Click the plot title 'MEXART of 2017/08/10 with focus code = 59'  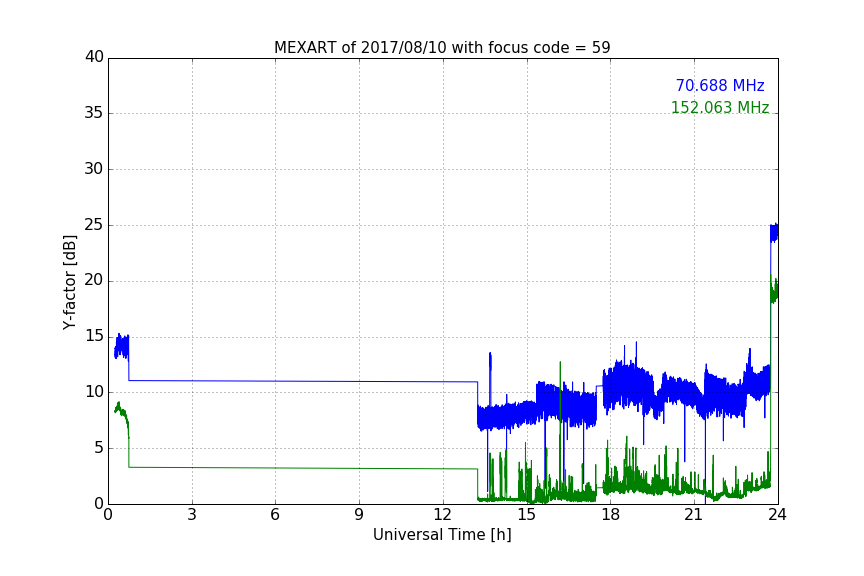click(442, 48)
